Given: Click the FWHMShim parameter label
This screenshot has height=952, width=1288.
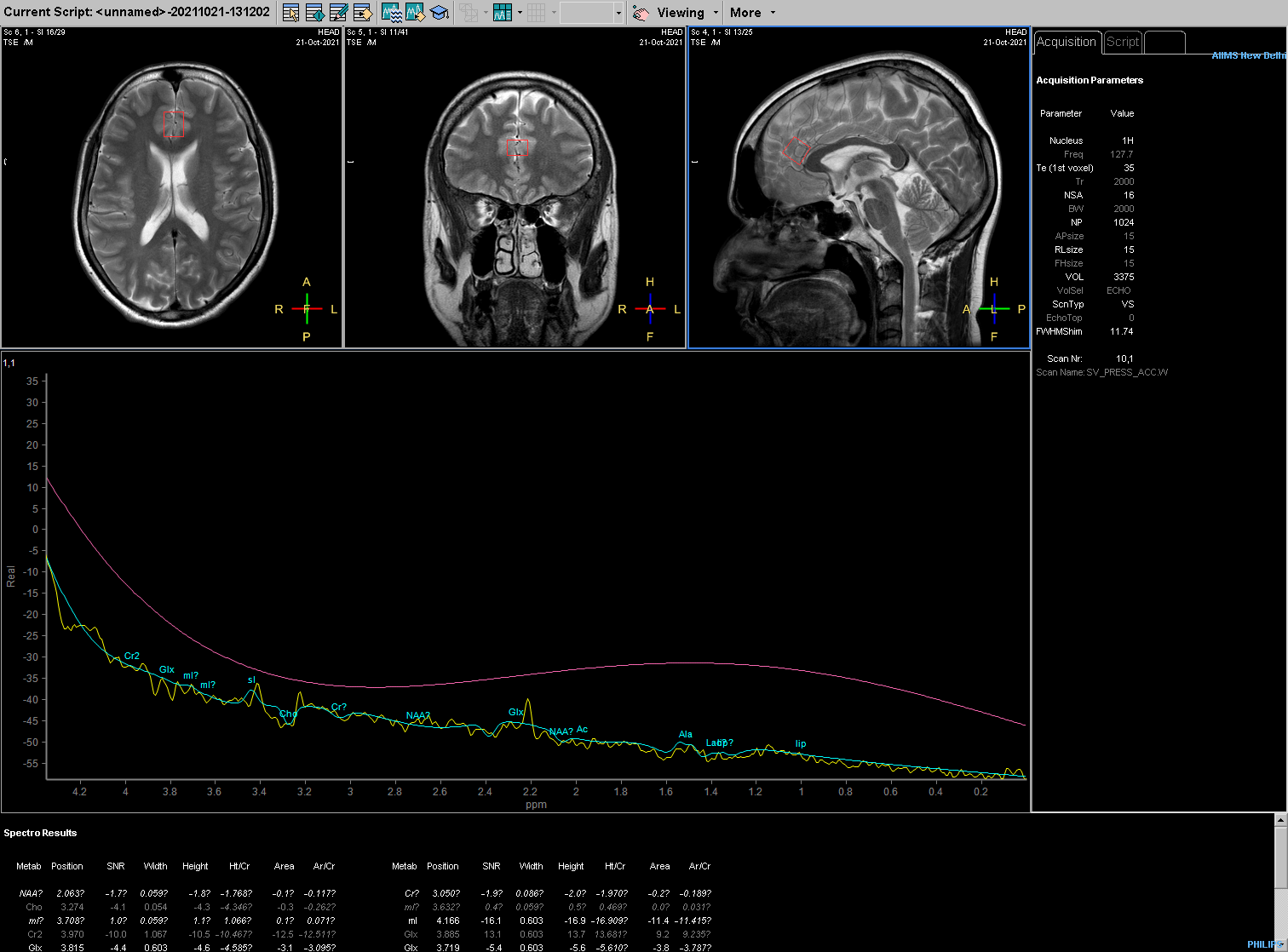Looking at the screenshot, I should pyautogui.click(x=1059, y=331).
